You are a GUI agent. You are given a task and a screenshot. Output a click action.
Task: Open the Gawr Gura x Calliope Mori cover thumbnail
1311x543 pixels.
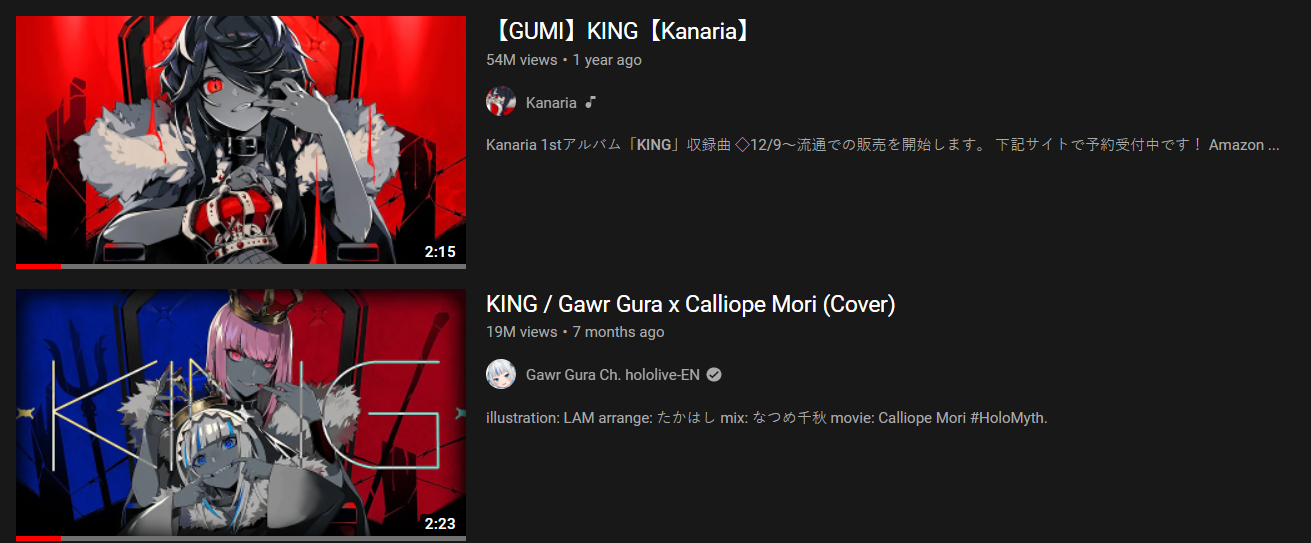point(241,413)
